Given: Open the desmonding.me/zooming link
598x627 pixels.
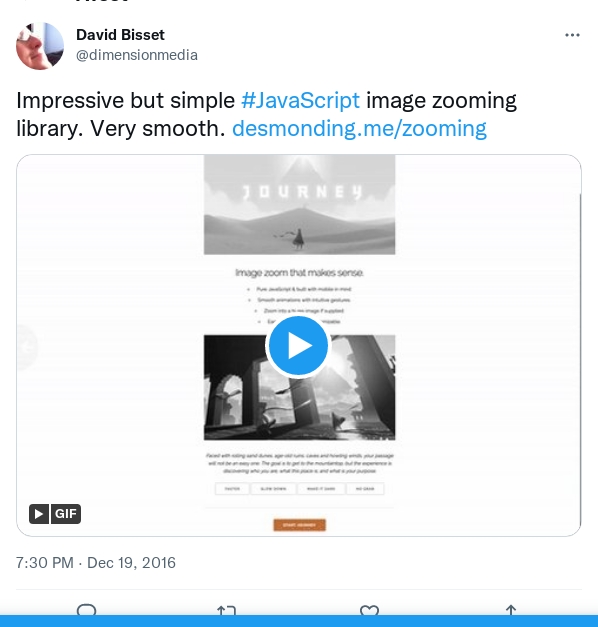Looking at the screenshot, I should click(359, 129).
